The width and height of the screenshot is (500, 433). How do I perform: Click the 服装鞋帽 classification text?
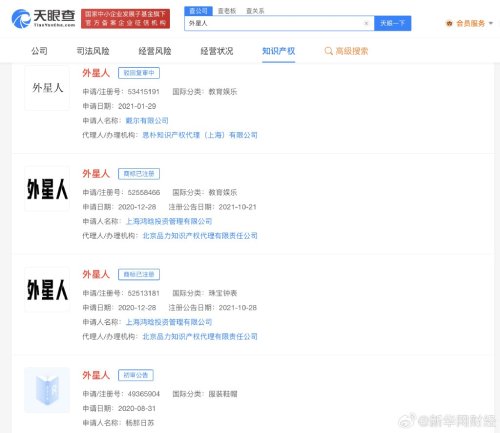(223, 394)
